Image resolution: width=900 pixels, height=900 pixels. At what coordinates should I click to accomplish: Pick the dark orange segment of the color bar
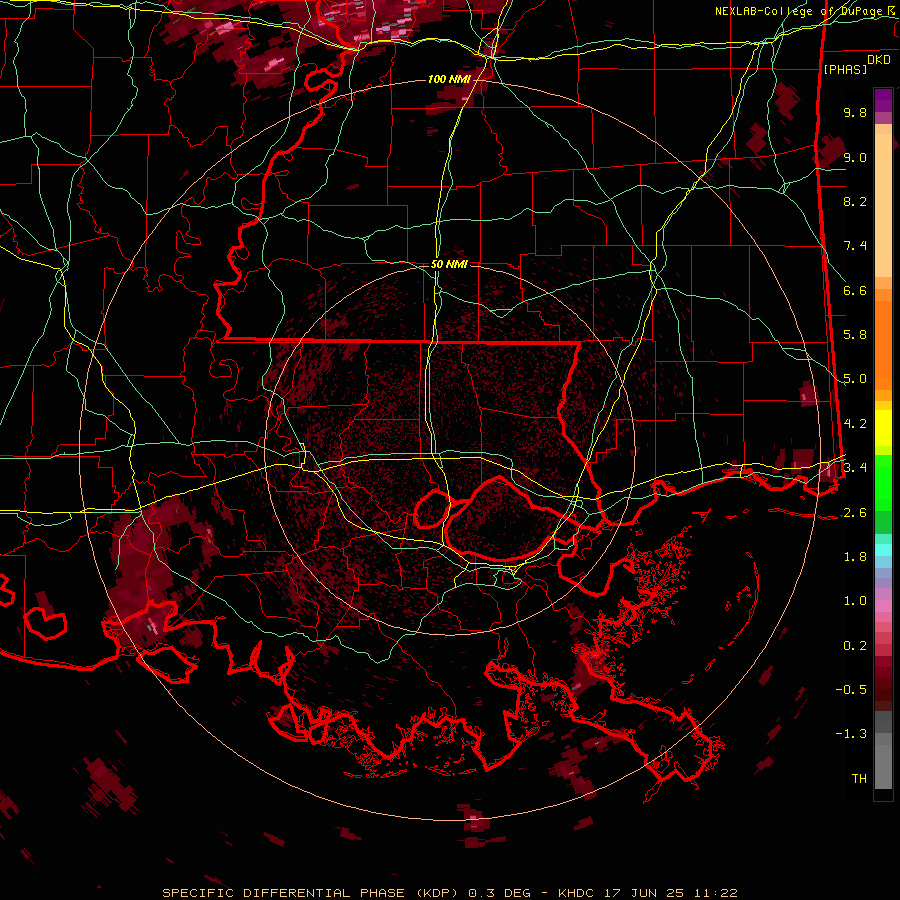(x=883, y=344)
